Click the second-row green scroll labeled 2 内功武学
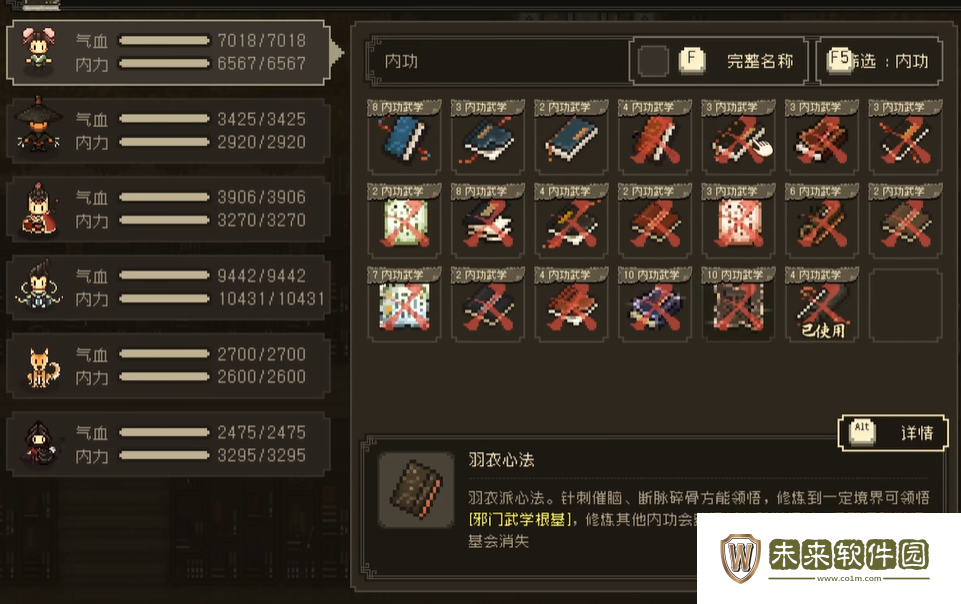Image resolution: width=961 pixels, height=604 pixels. point(404,221)
